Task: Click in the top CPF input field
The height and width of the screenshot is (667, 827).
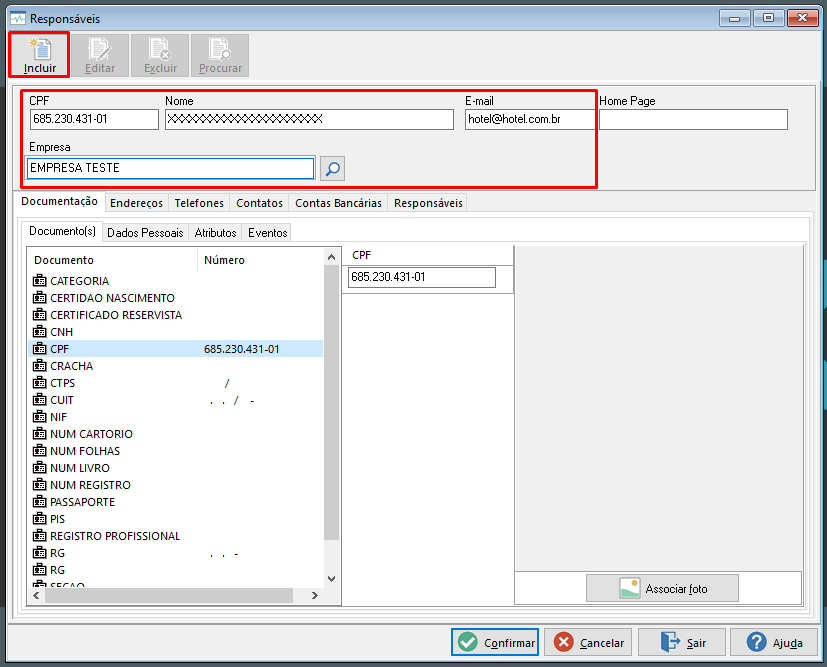Action: [x=94, y=119]
